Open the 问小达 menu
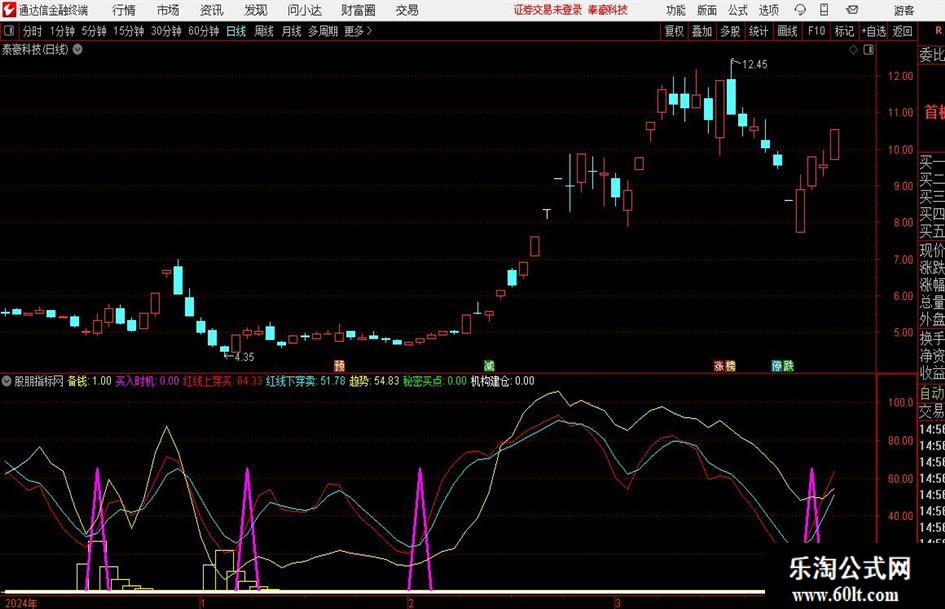 [304, 10]
